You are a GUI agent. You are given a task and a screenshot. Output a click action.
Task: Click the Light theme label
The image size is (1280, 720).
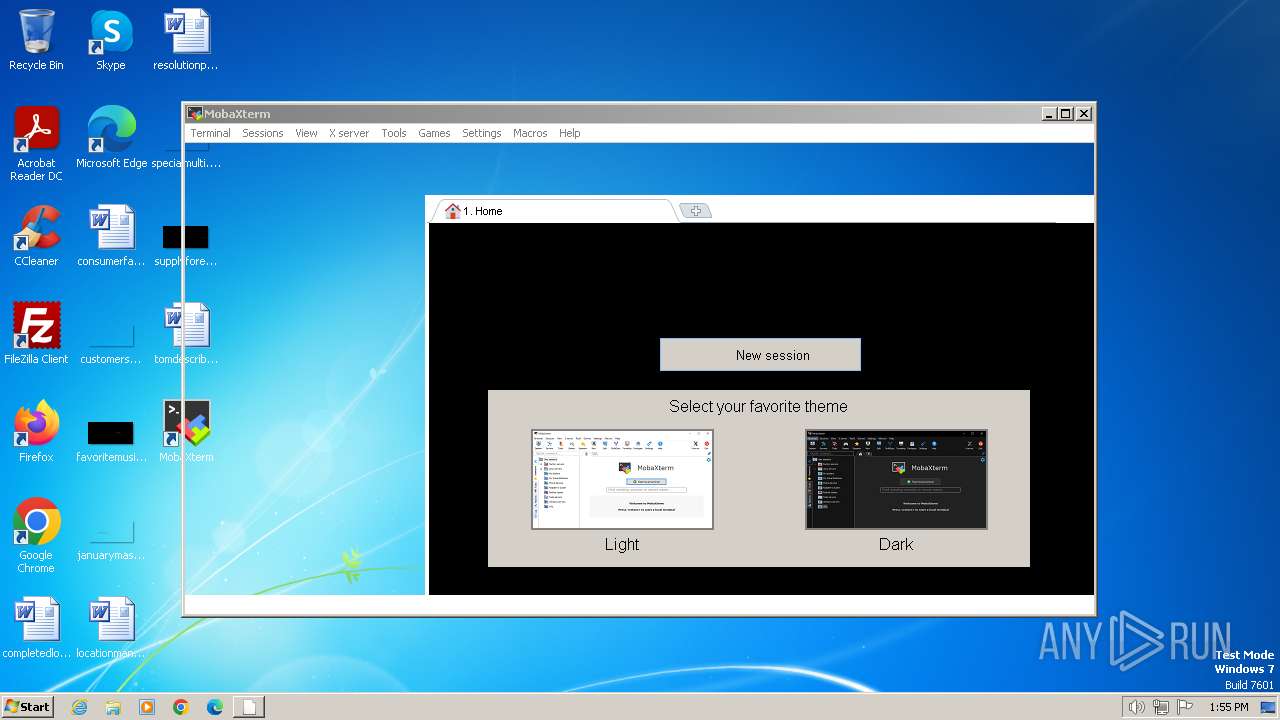[x=622, y=544]
